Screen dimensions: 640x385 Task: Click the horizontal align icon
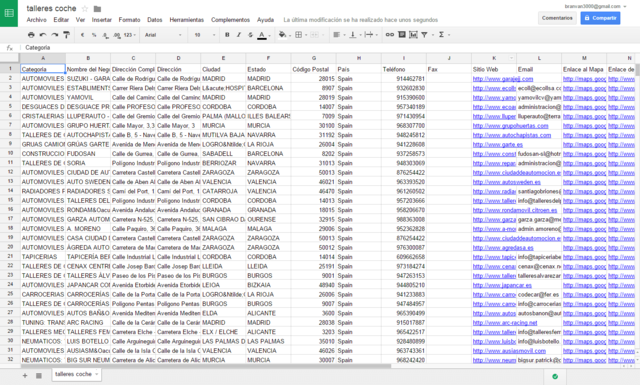point(336,35)
